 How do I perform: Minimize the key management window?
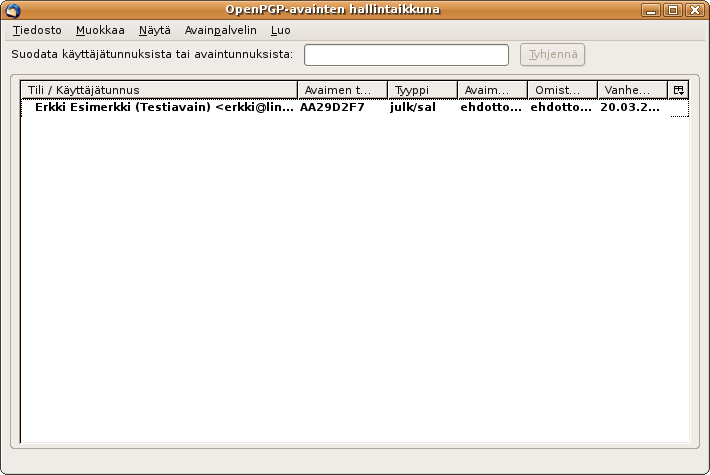(x=653, y=10)
